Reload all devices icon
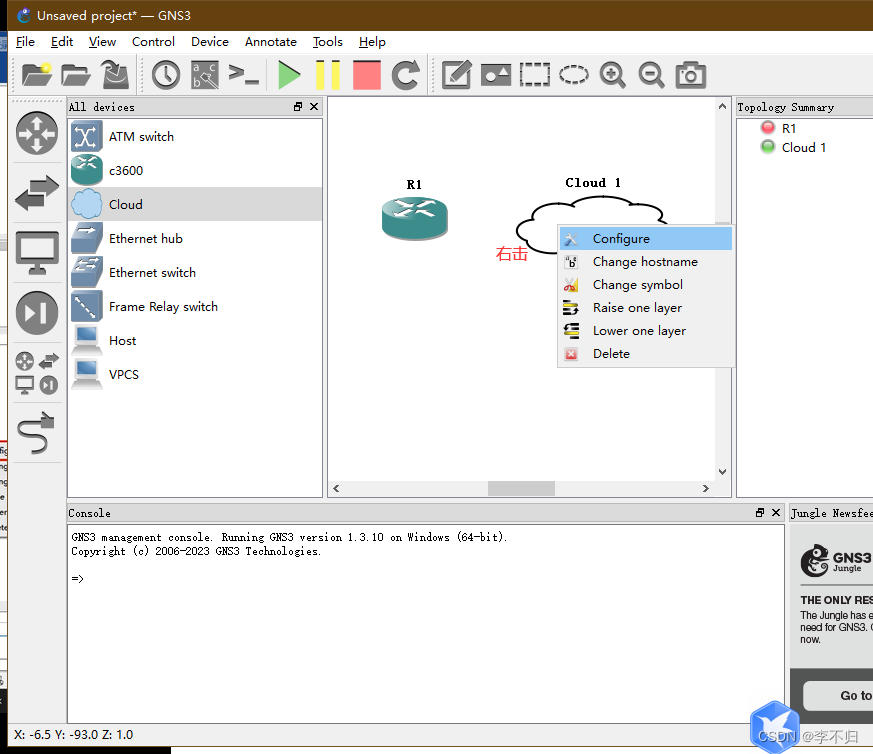This screenshot has width=873, height=754. click(405, 75)
